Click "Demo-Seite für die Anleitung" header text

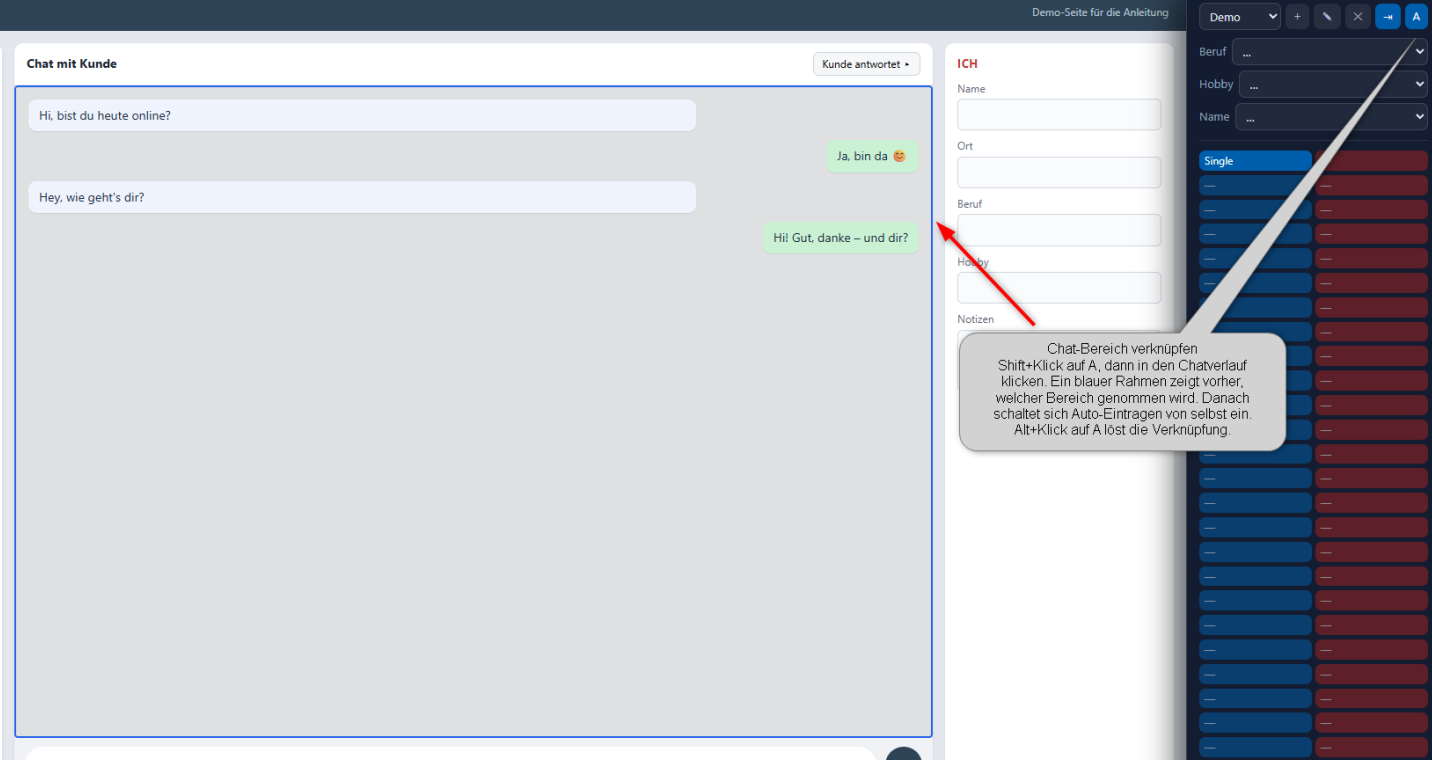tap(1100, 13)
